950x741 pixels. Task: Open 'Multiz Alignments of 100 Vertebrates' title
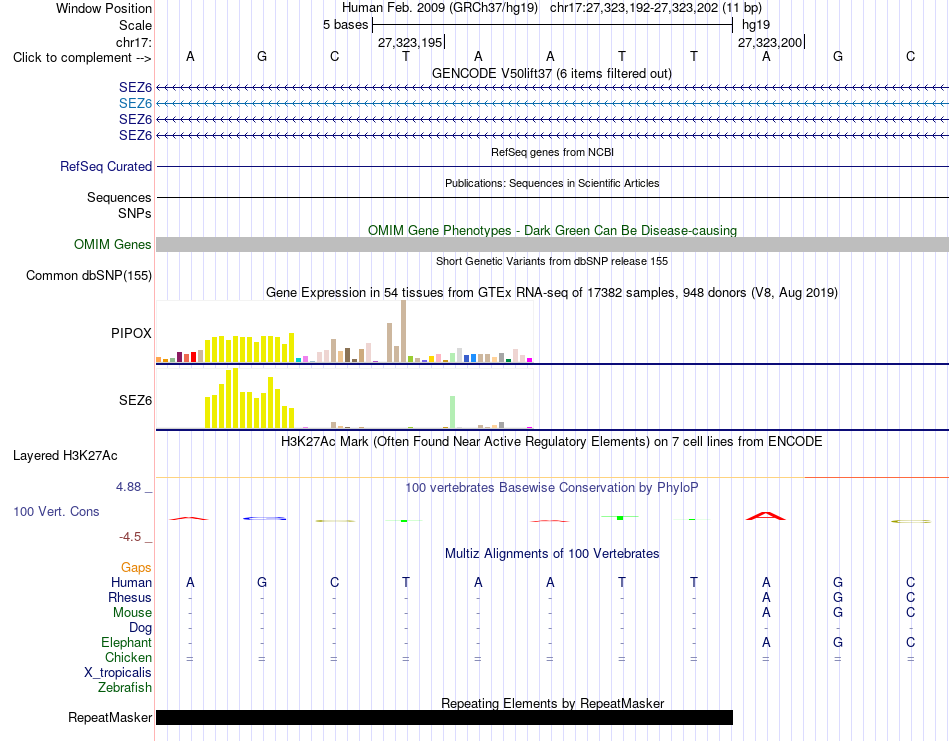[x=552, y=553]
